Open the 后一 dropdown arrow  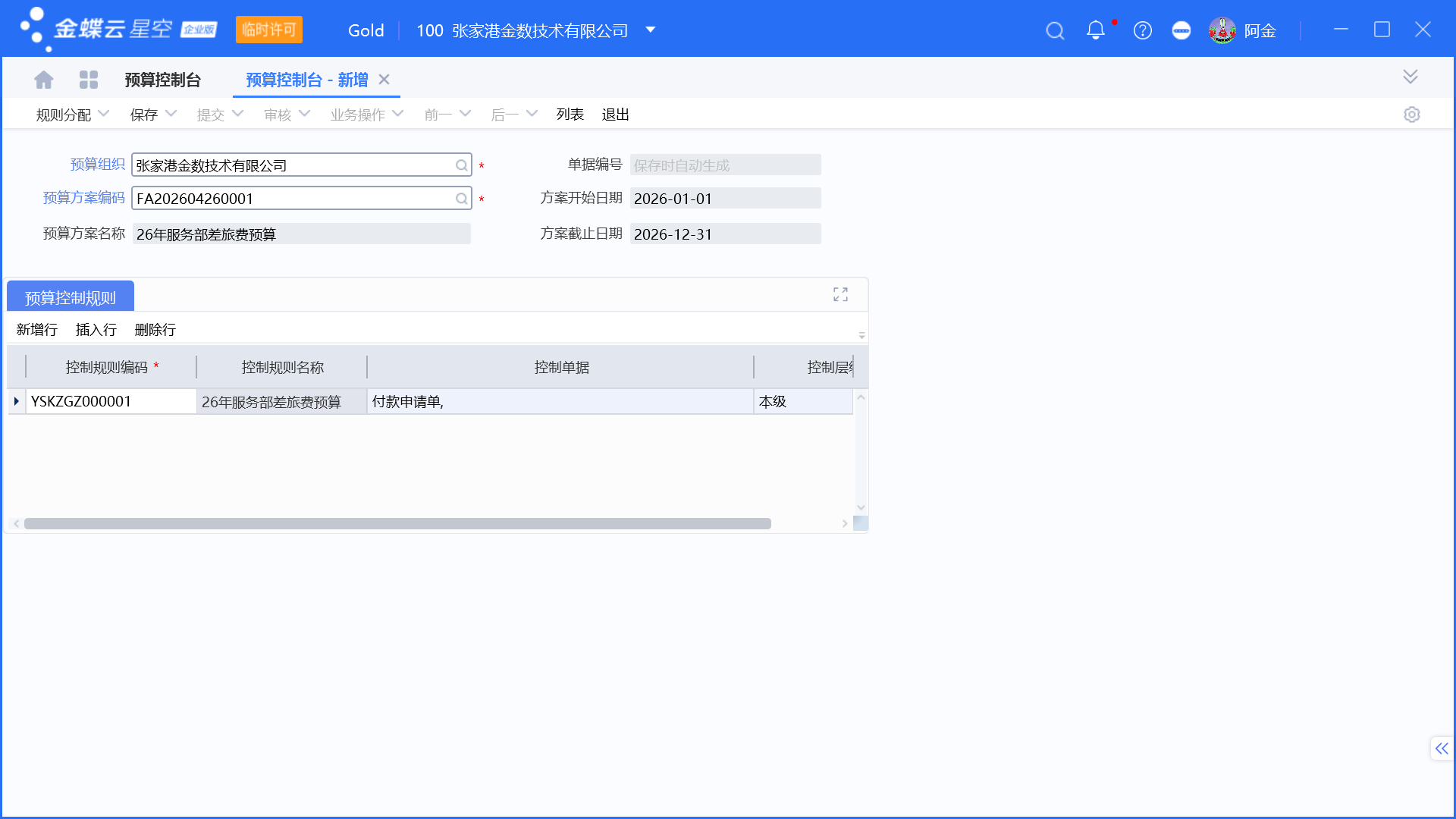(532, 114)
